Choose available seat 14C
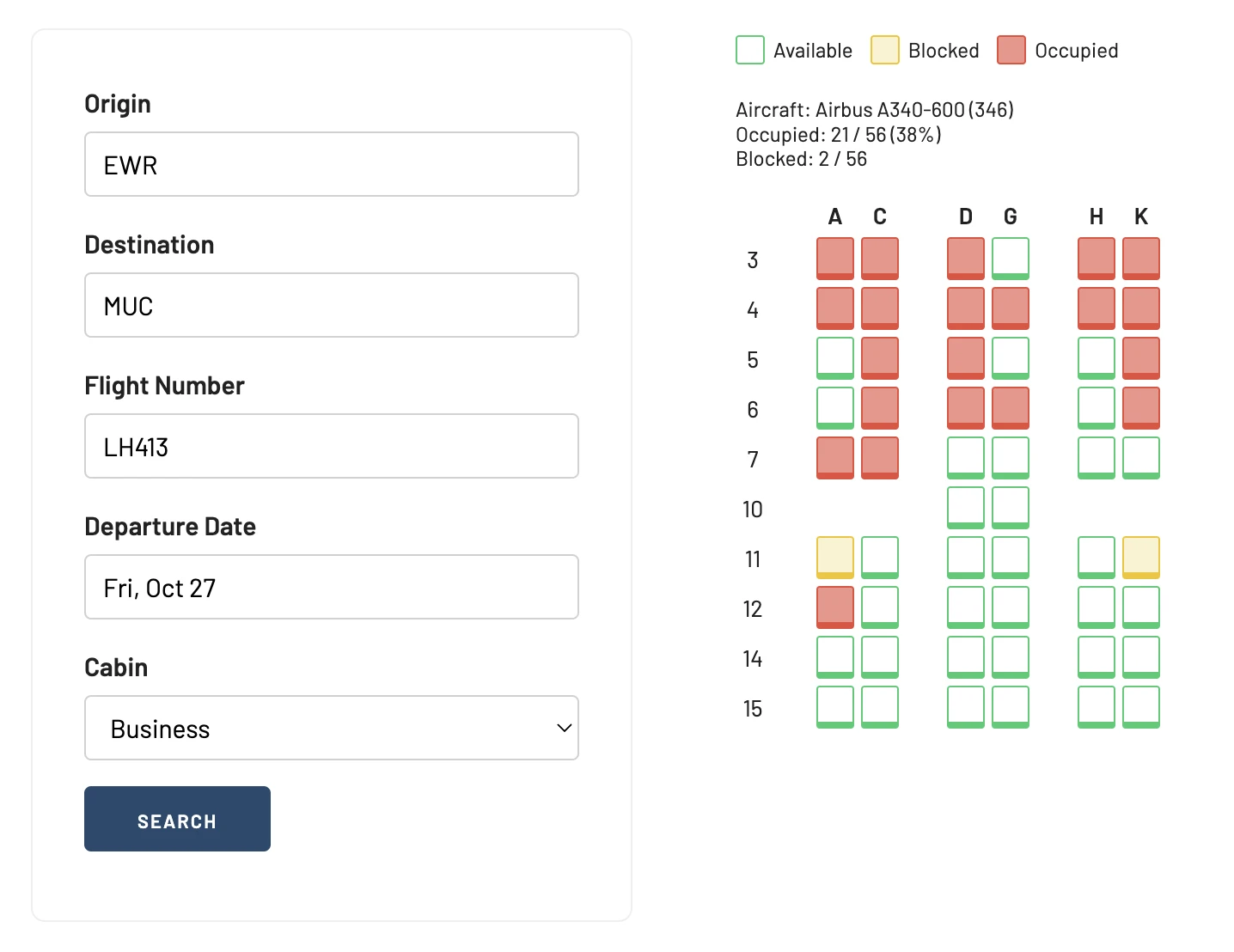The image size is (1234, 952). click(880, 657)
